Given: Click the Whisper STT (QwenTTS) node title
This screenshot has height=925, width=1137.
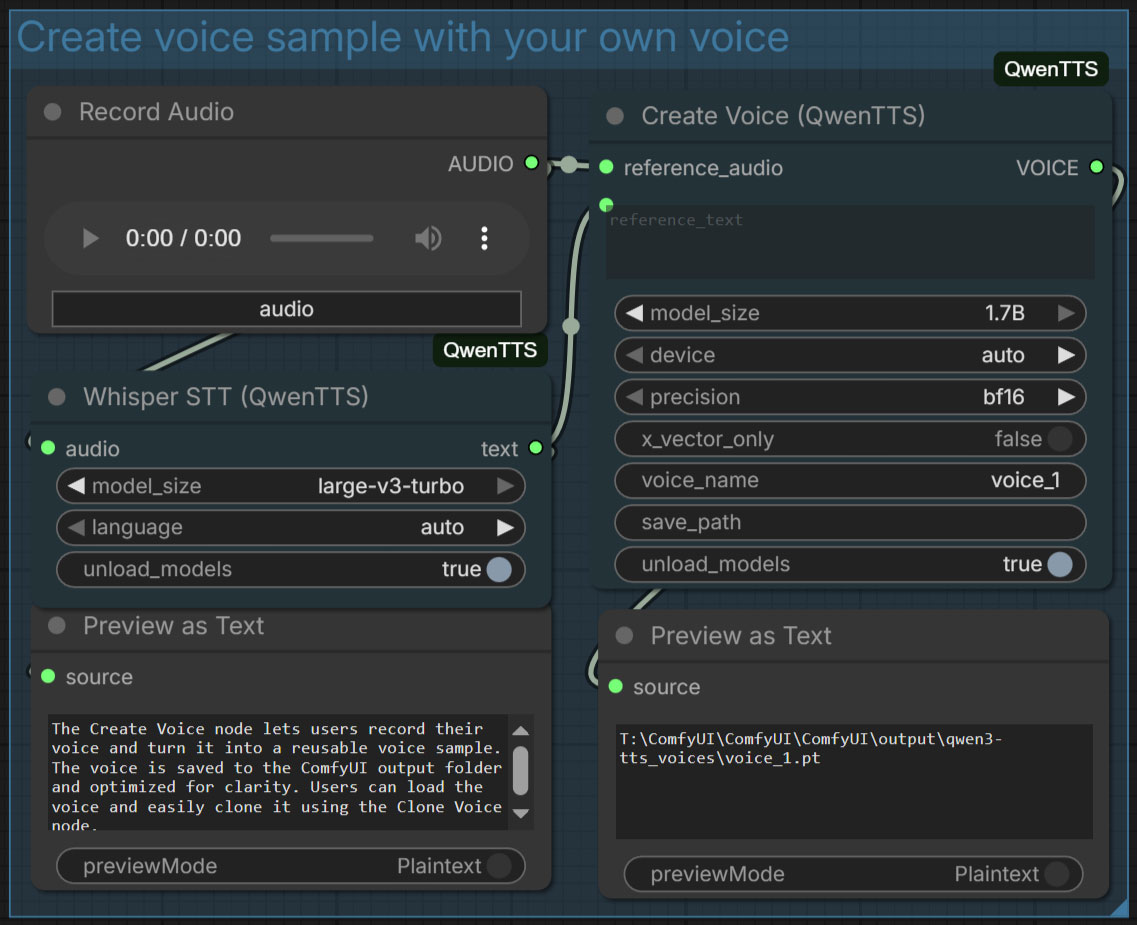Looking at the screenshot, I should click(x=226, y=397).
